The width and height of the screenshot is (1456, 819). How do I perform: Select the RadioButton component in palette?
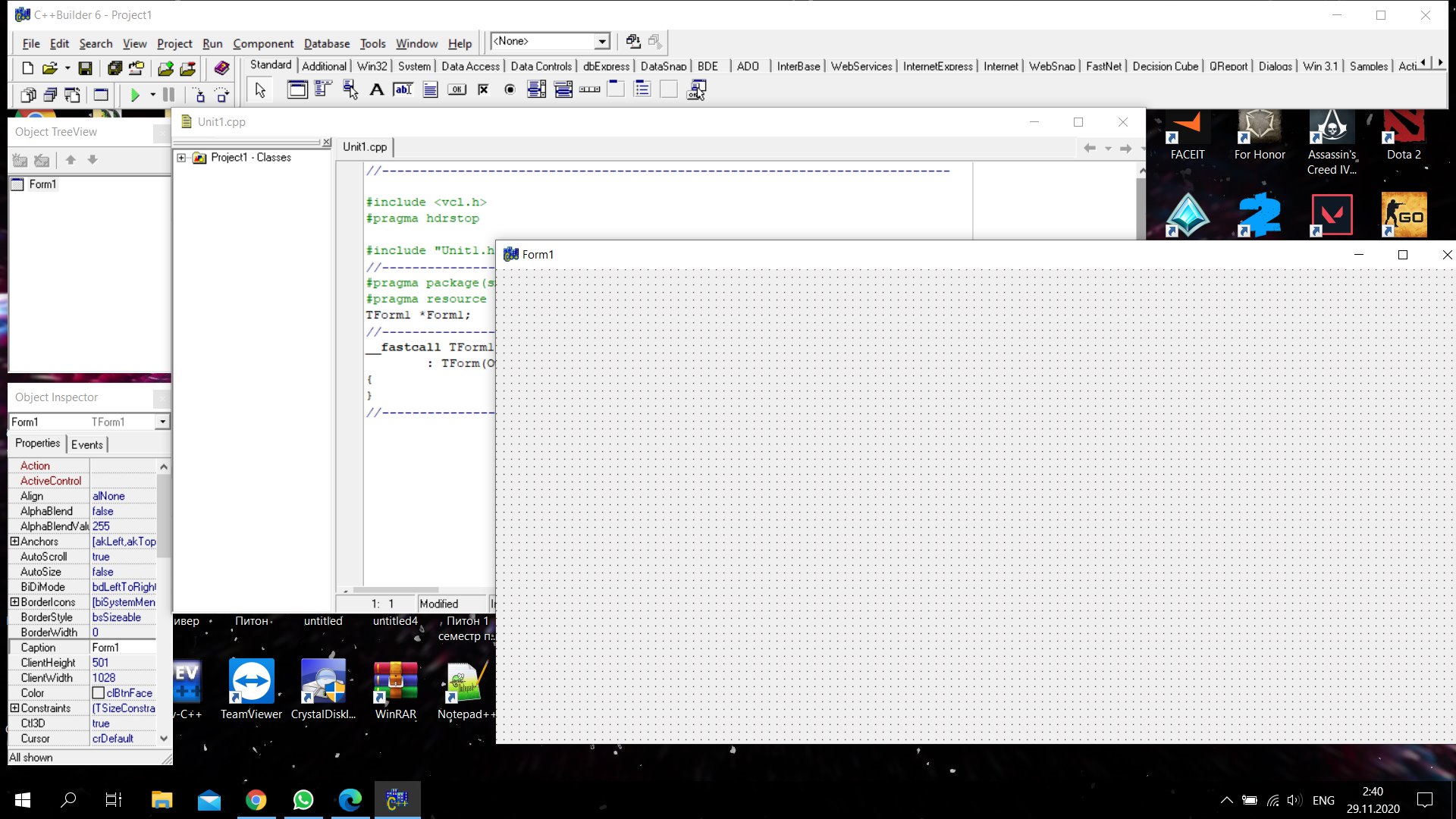click(510, 89)
